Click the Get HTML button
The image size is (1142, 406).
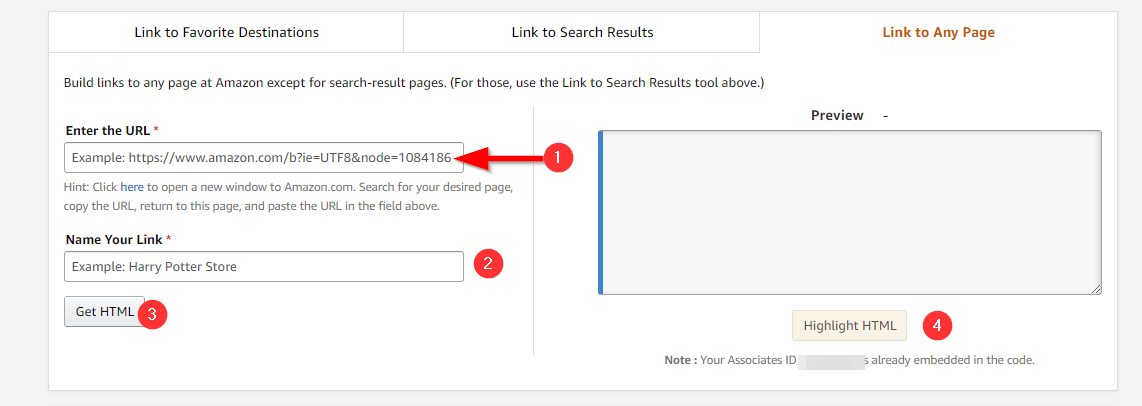(x=105, y=311)
